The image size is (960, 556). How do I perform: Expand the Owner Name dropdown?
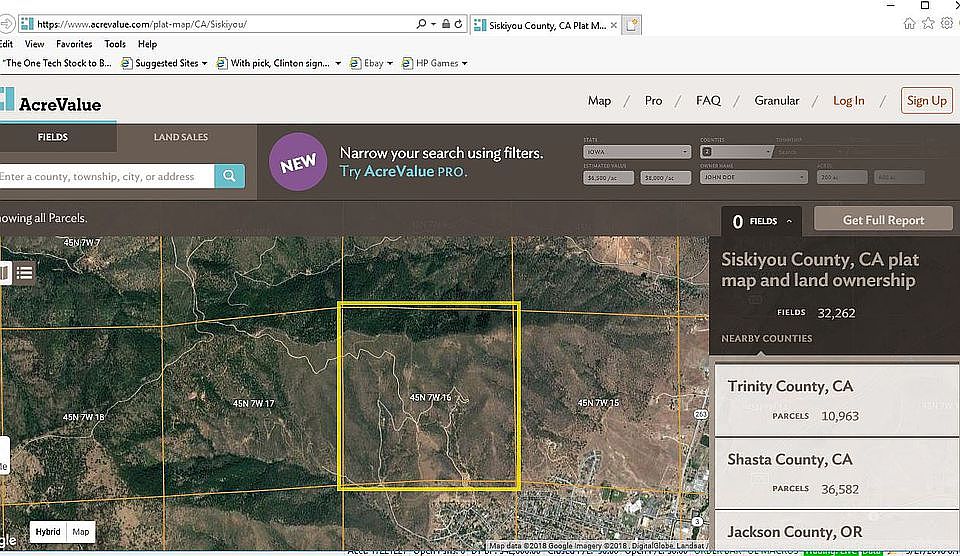(754, 177)
